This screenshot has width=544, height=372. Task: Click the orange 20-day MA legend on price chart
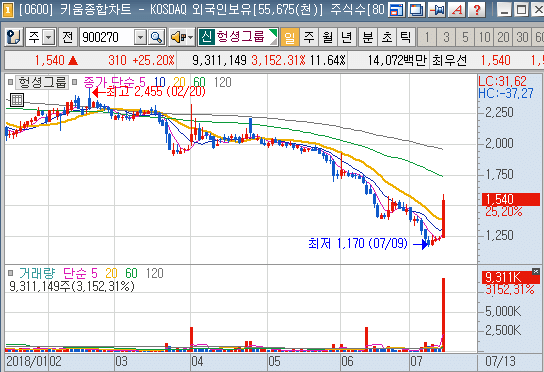[179, 82]
